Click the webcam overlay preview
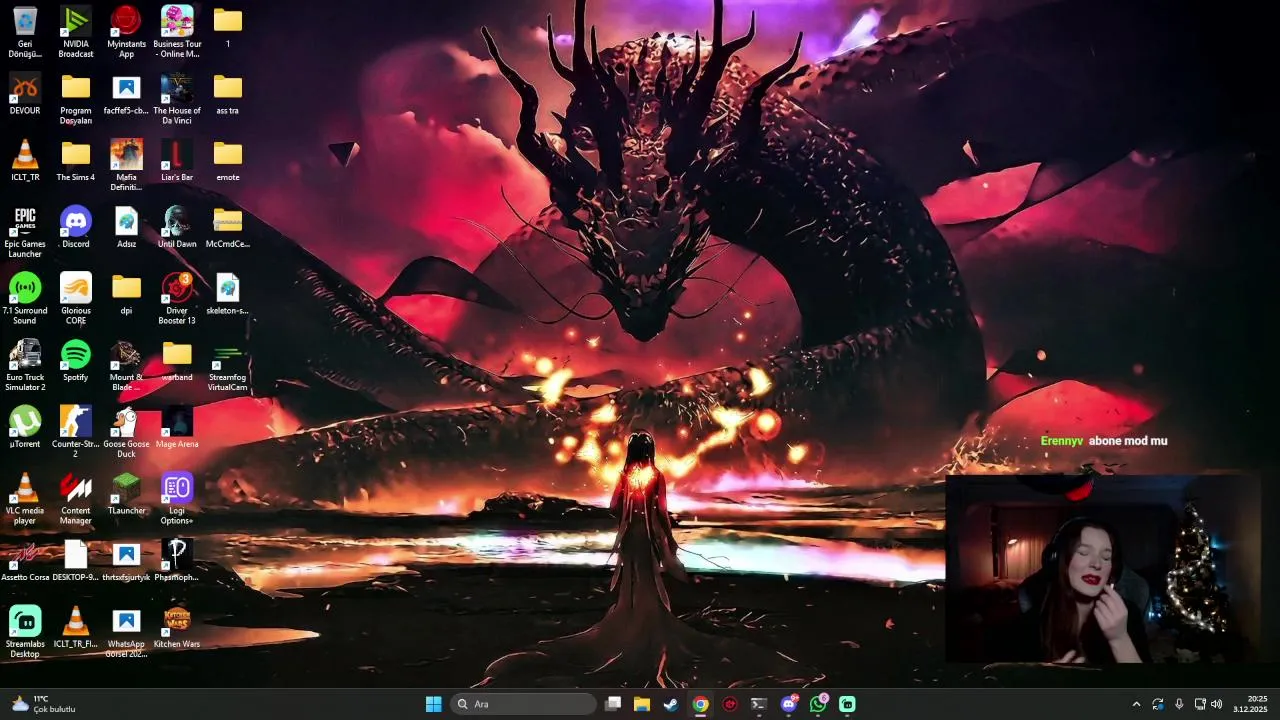 point(1102,569)
